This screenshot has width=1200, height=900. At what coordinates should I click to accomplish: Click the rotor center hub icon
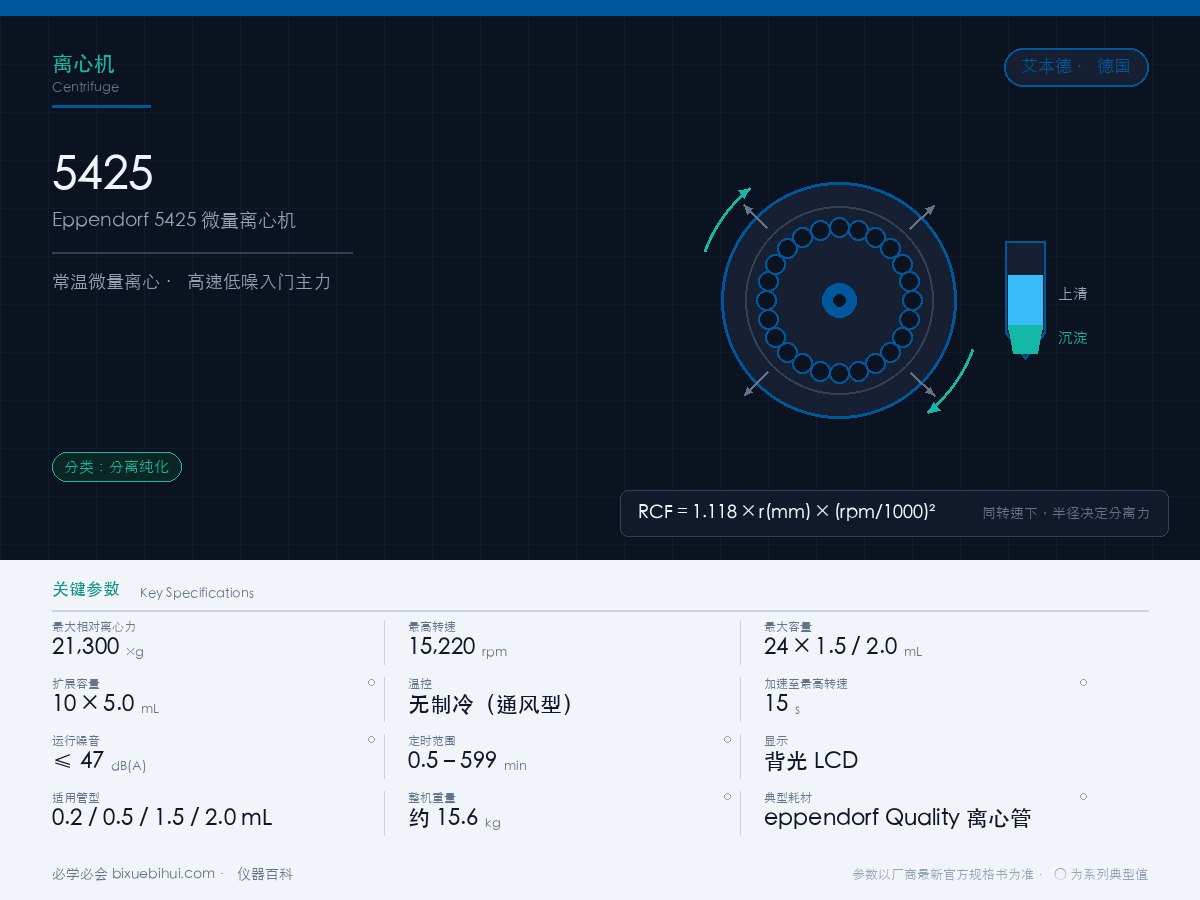pos(840,300)
